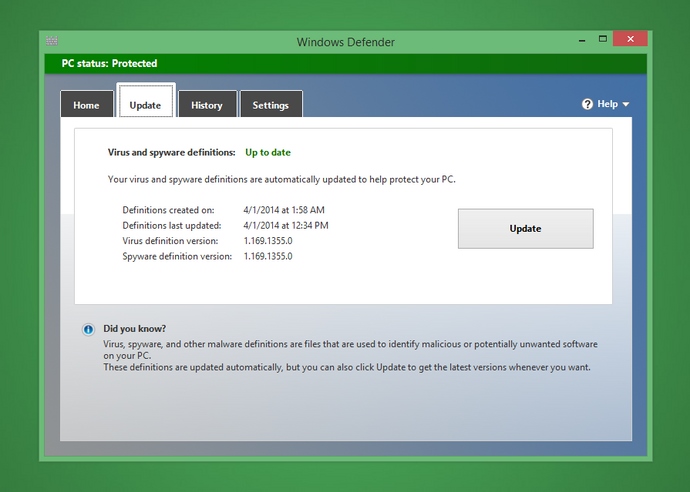The width and height of the screenshot is (690, 492).
Task: Click the 'Definitions created on:' label
Action: 168,210
